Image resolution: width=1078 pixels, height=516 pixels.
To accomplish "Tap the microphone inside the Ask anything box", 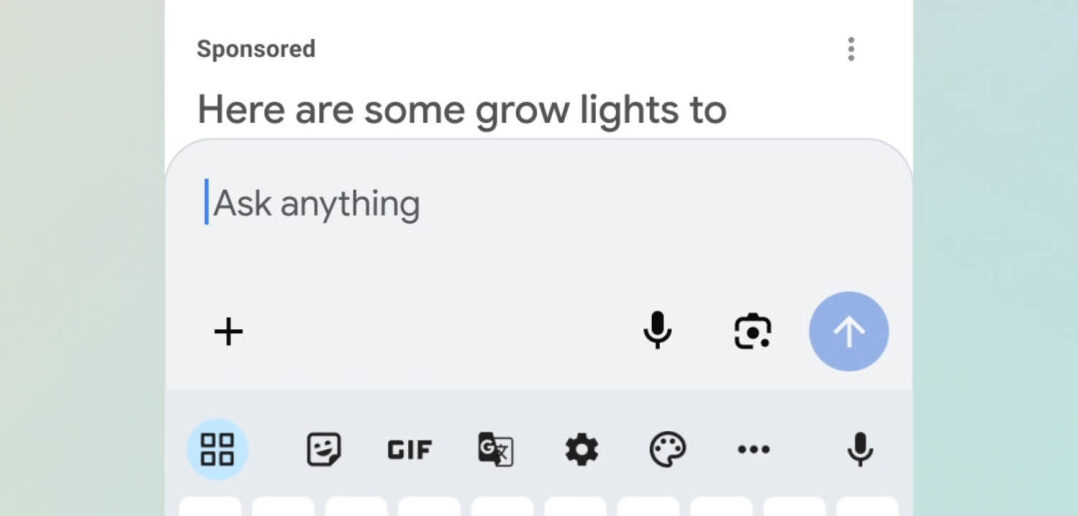I will coord(657,331).
